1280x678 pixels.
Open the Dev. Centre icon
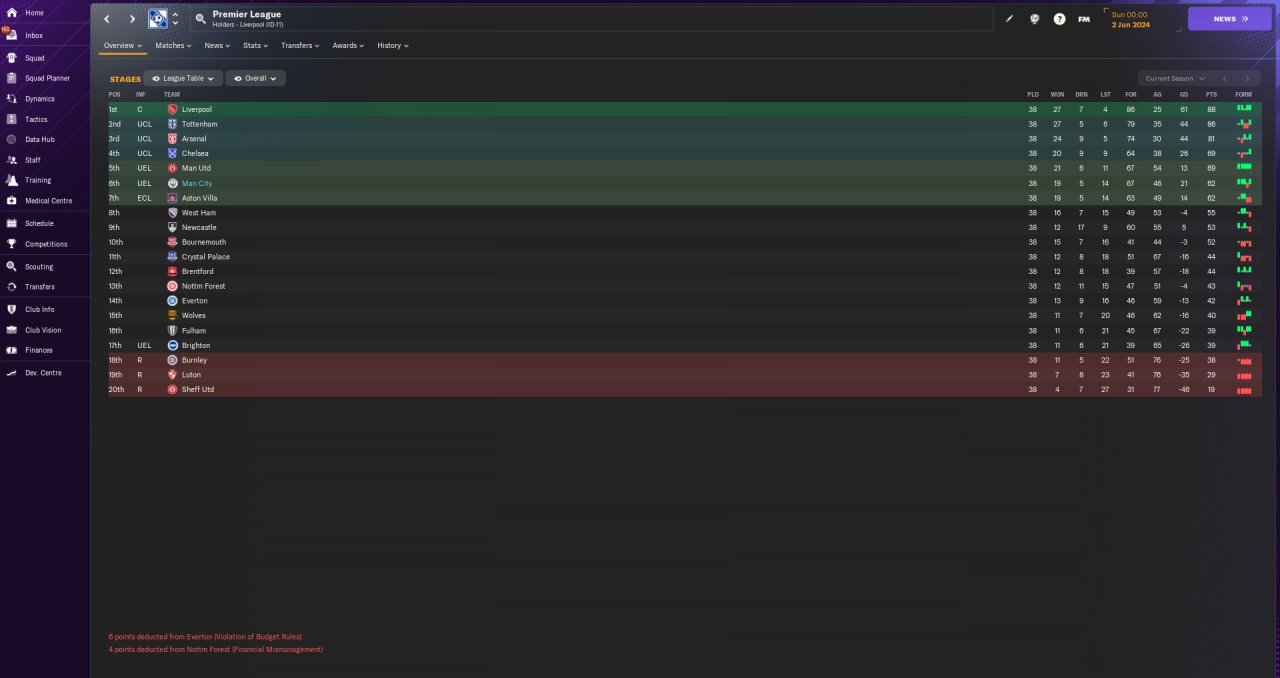pyautogui.click(x=11, y=373)
